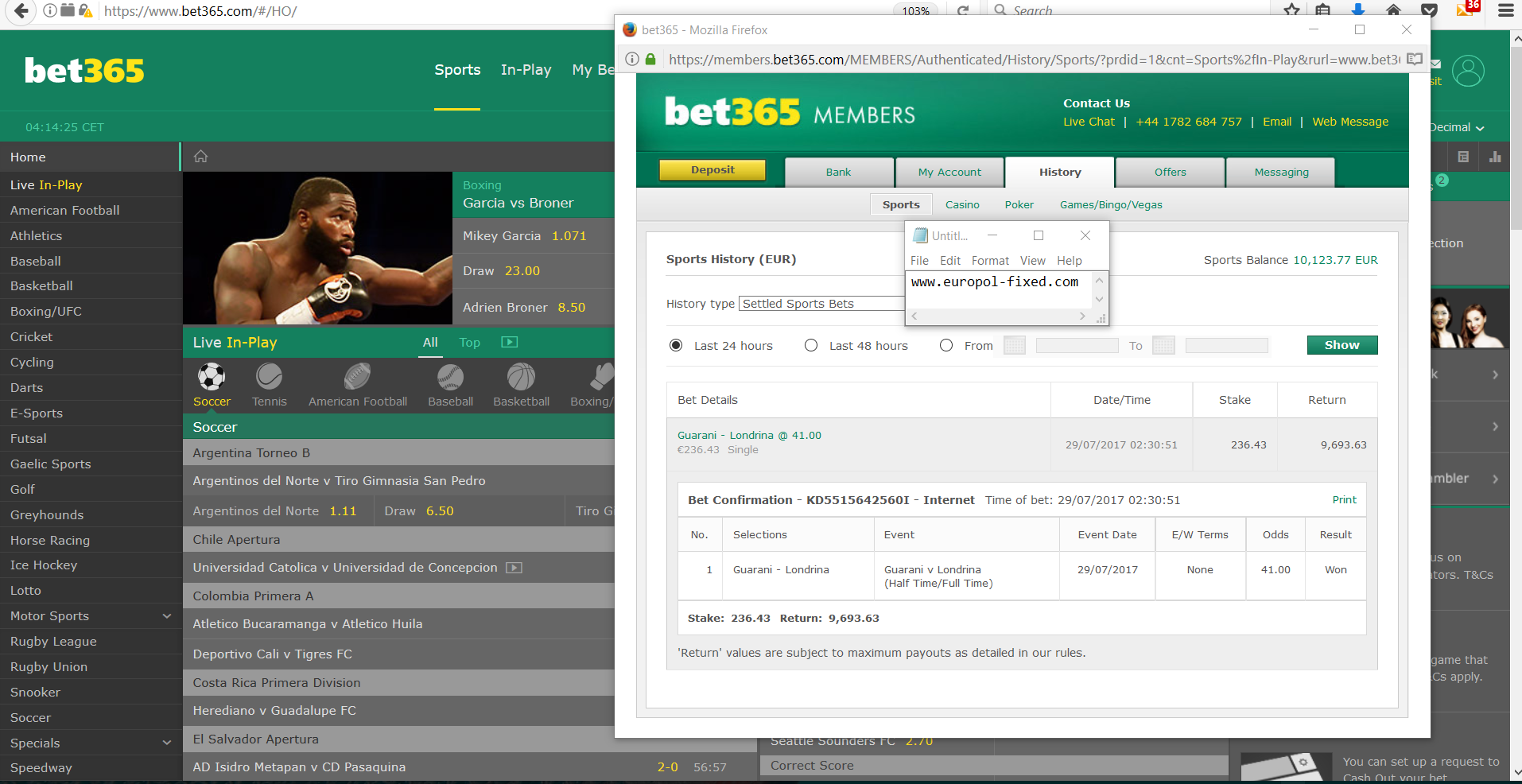Select the Last 24 hours radio button
The height and width of the screenshot is (784, 1522).
tap(676, 345)
